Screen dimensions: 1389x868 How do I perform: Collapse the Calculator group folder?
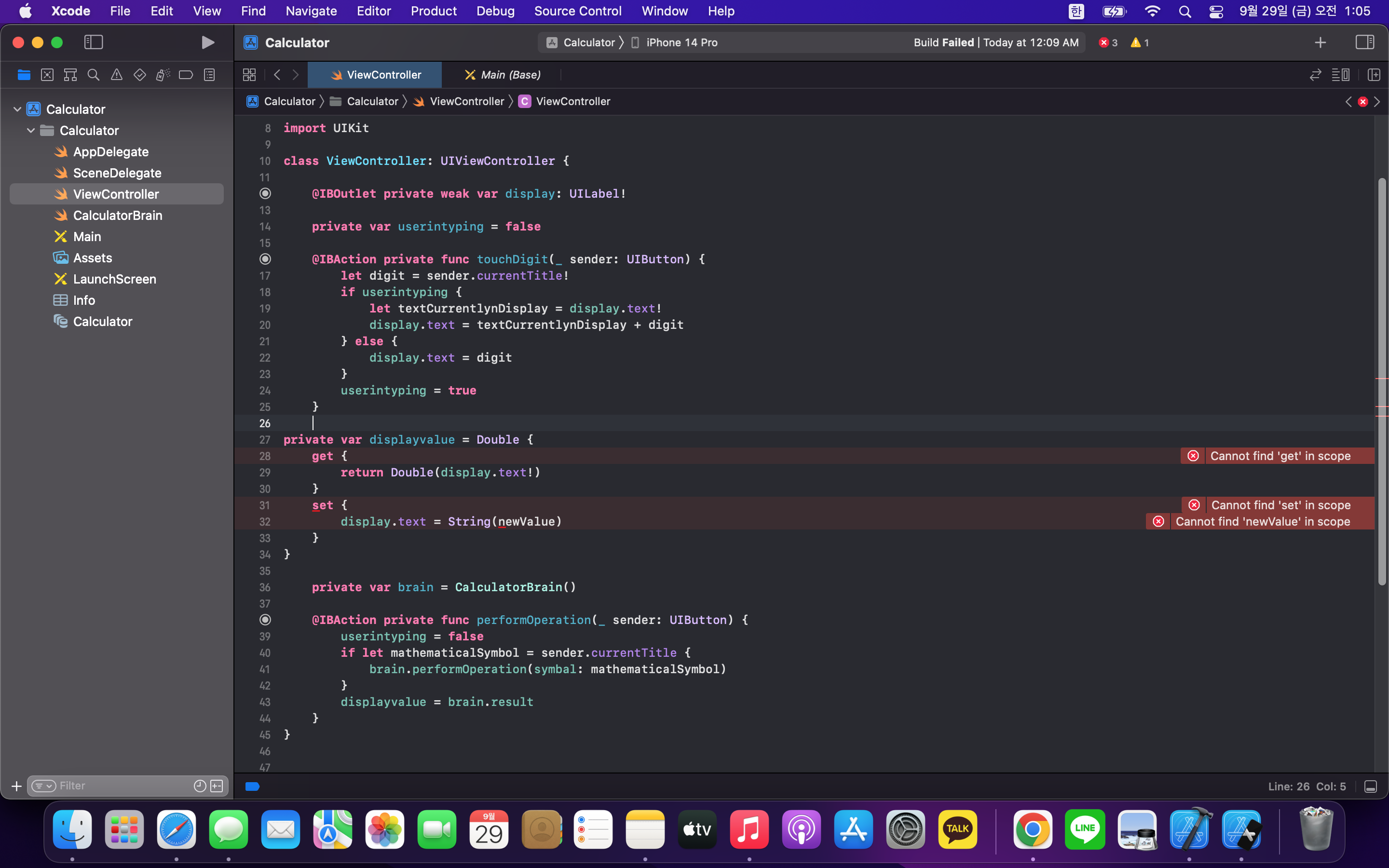point(31,130)
